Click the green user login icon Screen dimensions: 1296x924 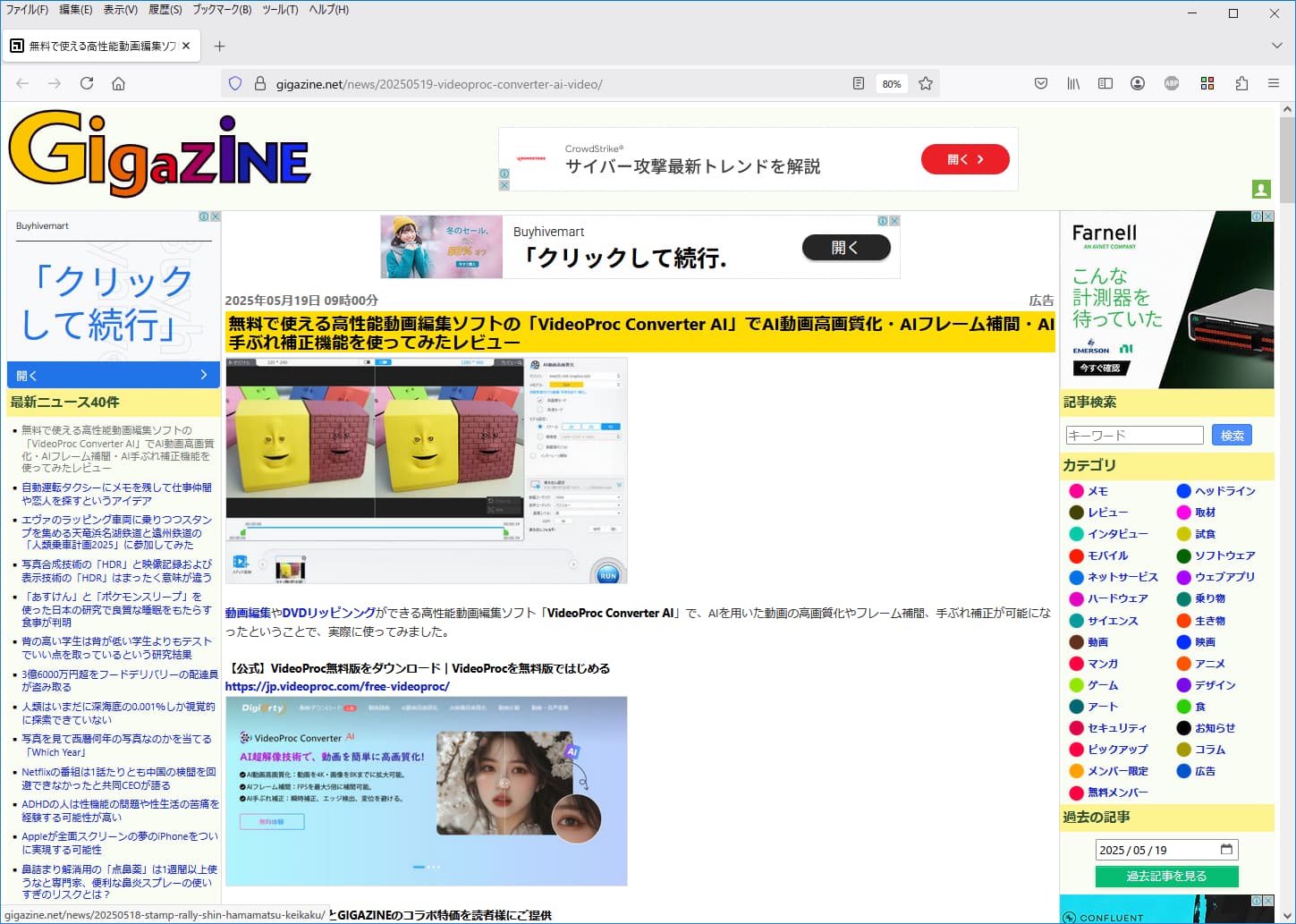1261,189
